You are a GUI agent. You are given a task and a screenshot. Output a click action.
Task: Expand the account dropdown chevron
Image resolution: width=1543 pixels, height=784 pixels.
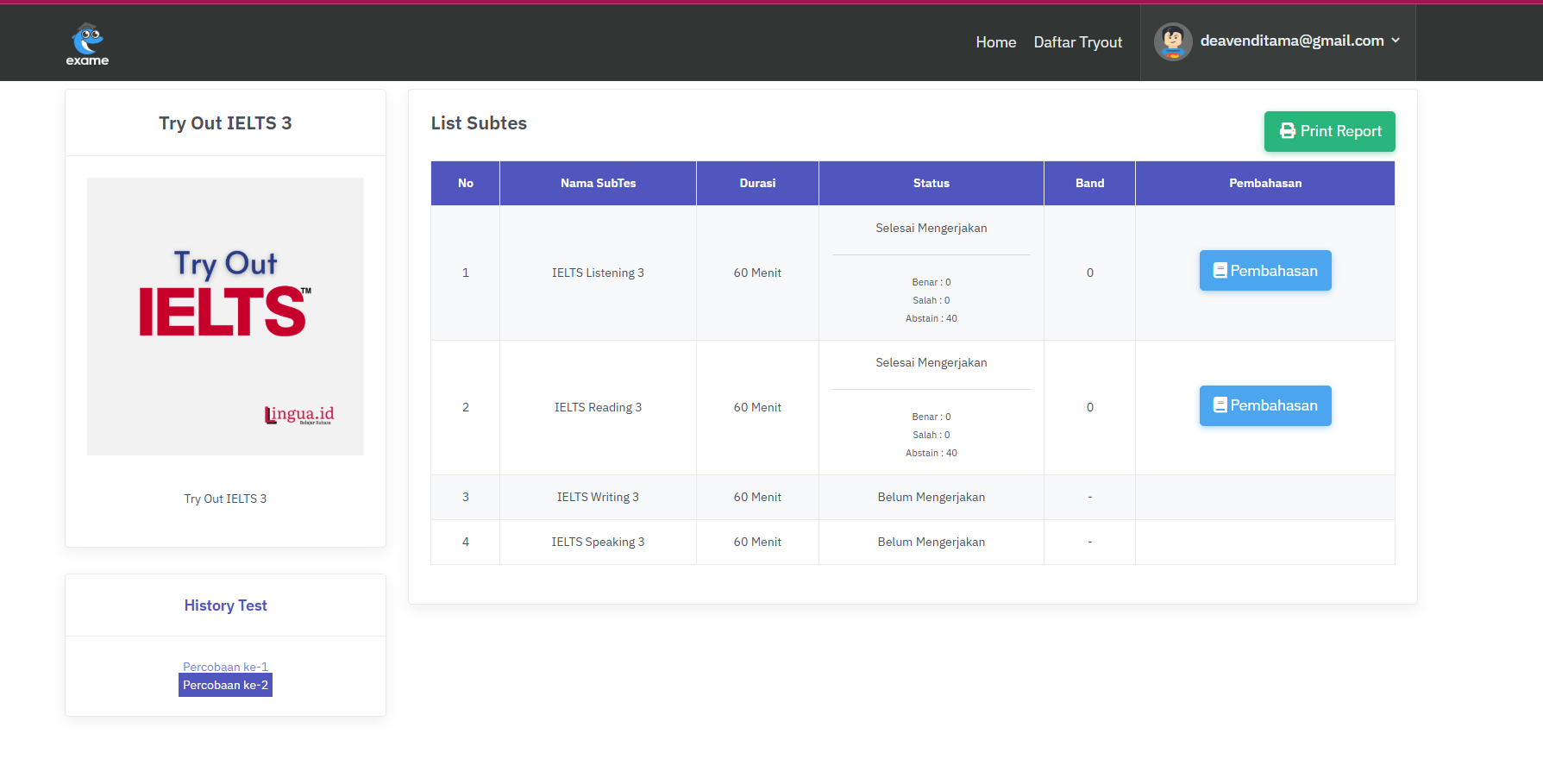1396,41
